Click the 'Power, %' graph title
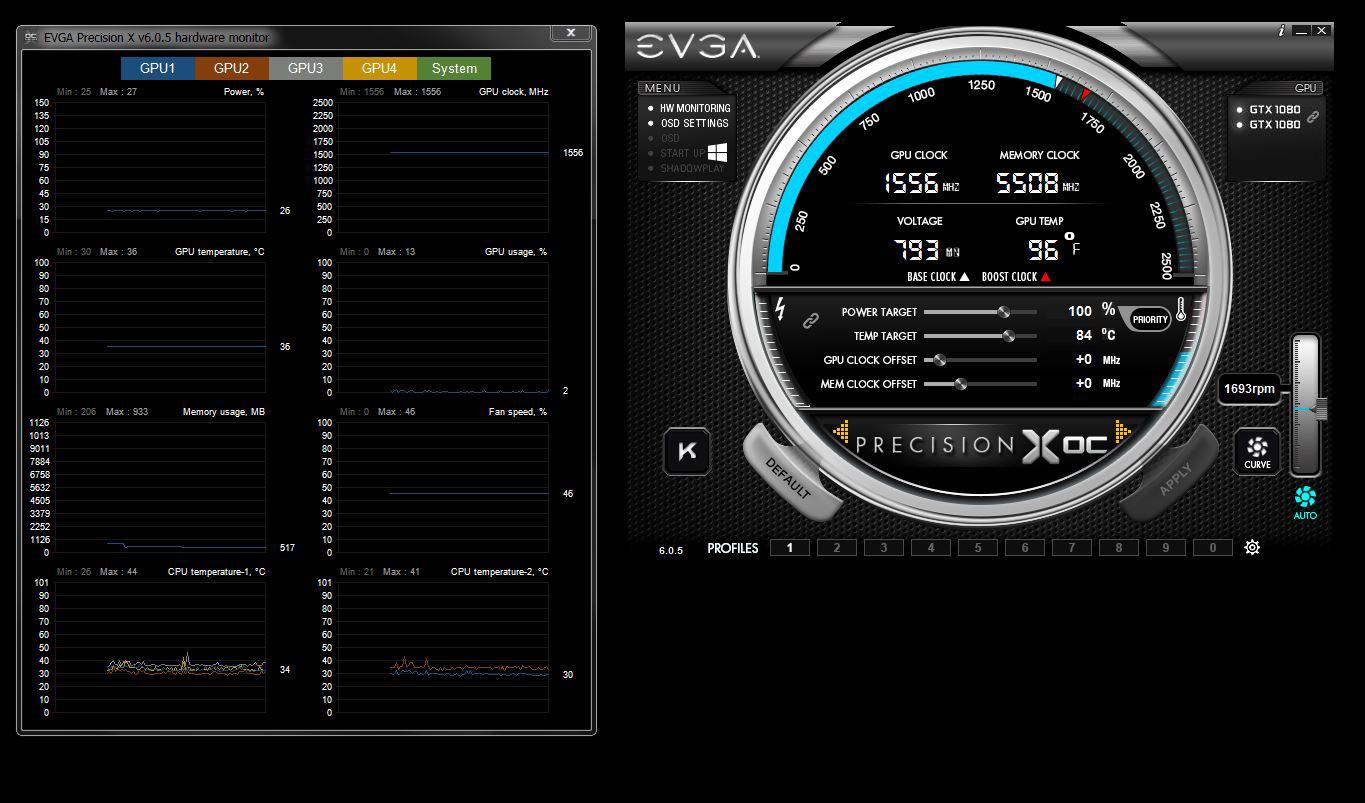 [x=244, y=92]
